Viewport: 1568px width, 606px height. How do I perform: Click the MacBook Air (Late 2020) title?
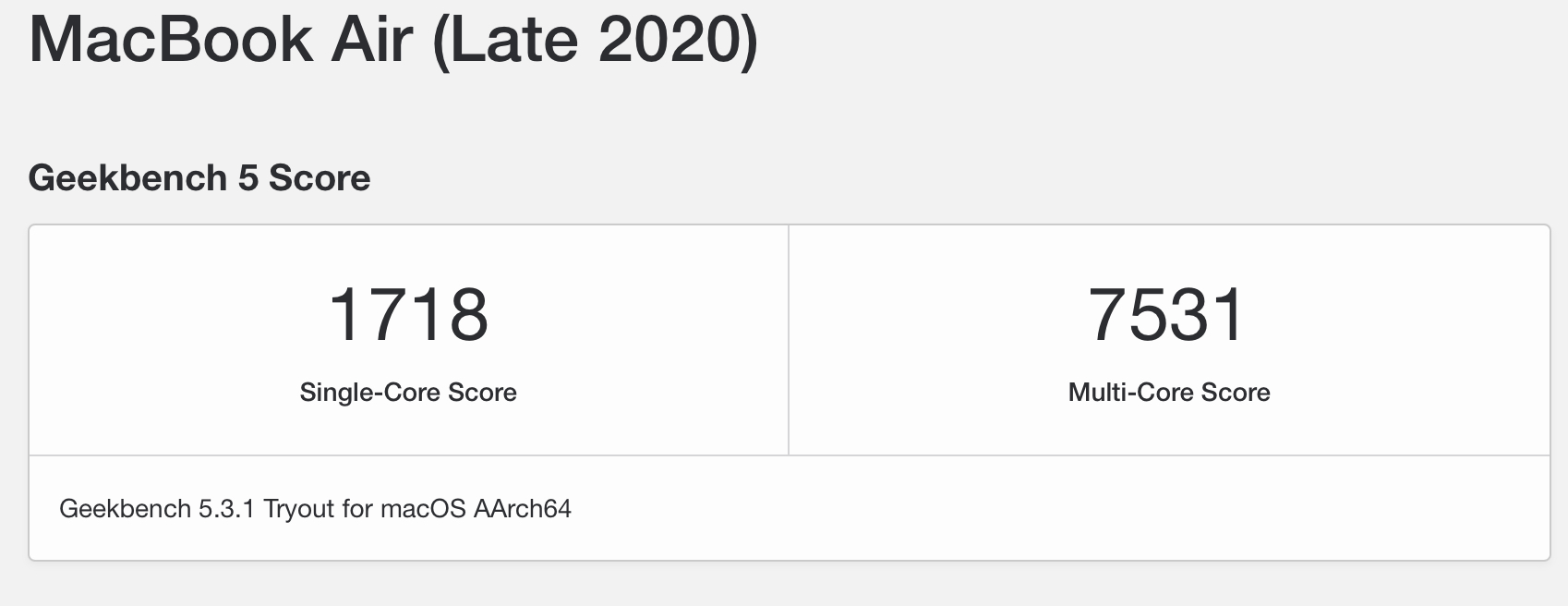tap(392, 39)
